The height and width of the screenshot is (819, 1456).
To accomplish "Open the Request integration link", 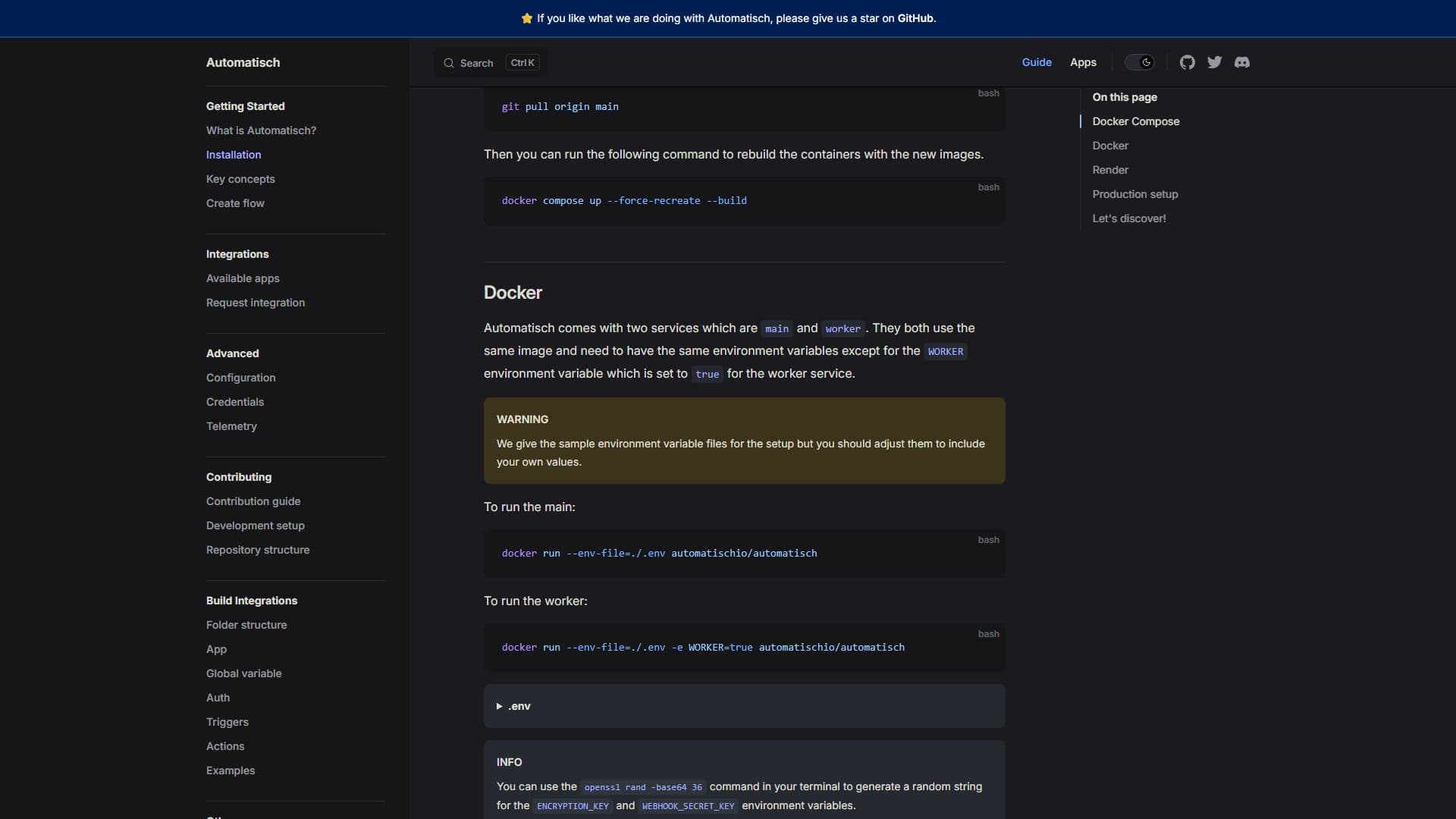I will (256, 303).
